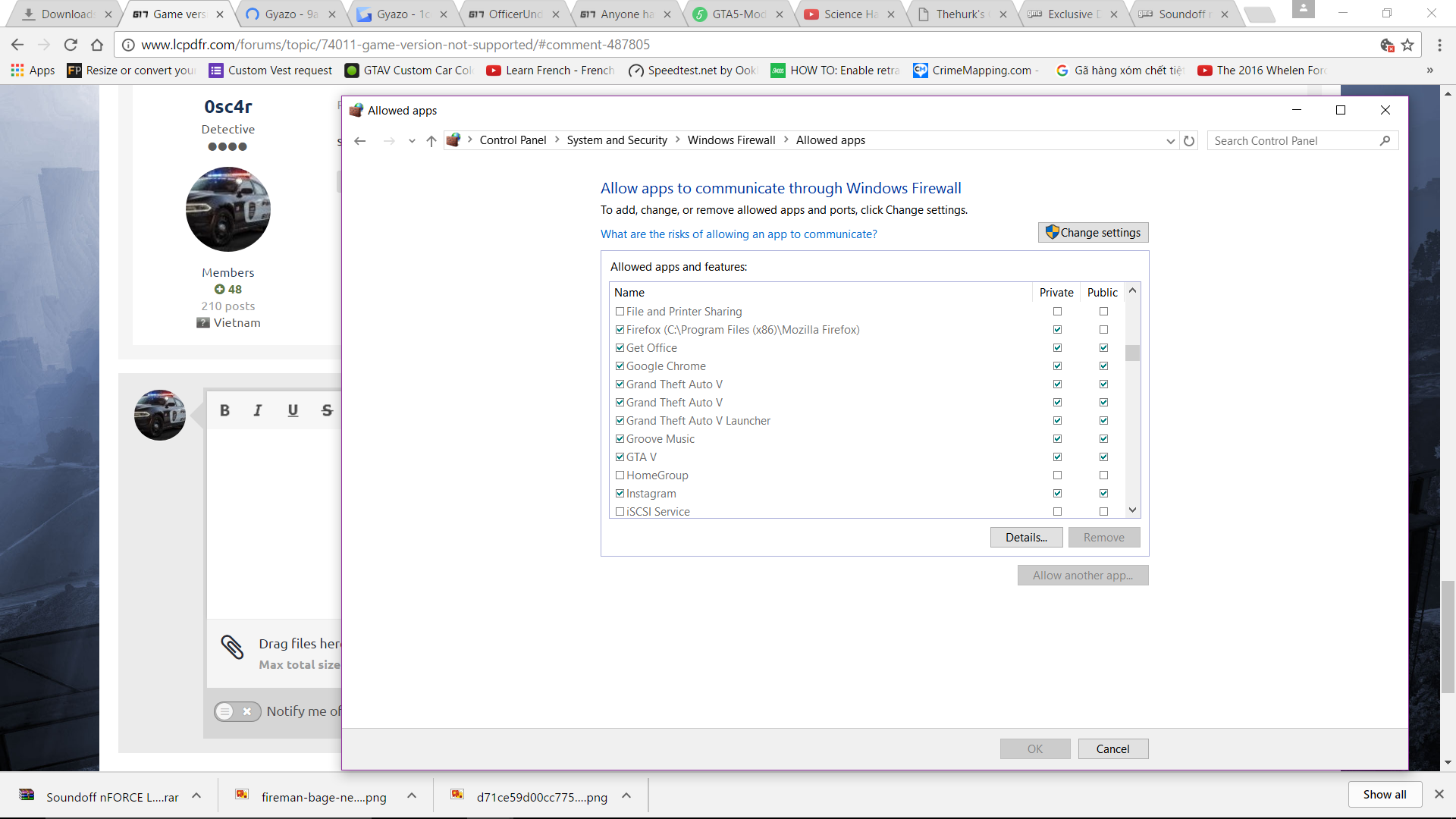Switch to the GTA5-Mods browser tab
The image size is (1456, 819).
pos(739,14)
